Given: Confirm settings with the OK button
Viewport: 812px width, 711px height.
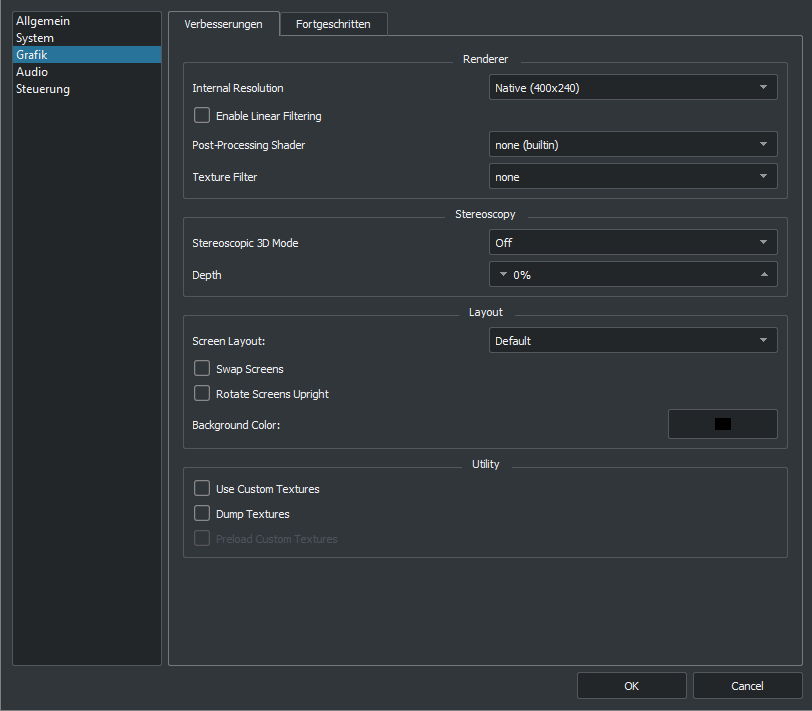Looking at the screenshot, I should [631, 685].
